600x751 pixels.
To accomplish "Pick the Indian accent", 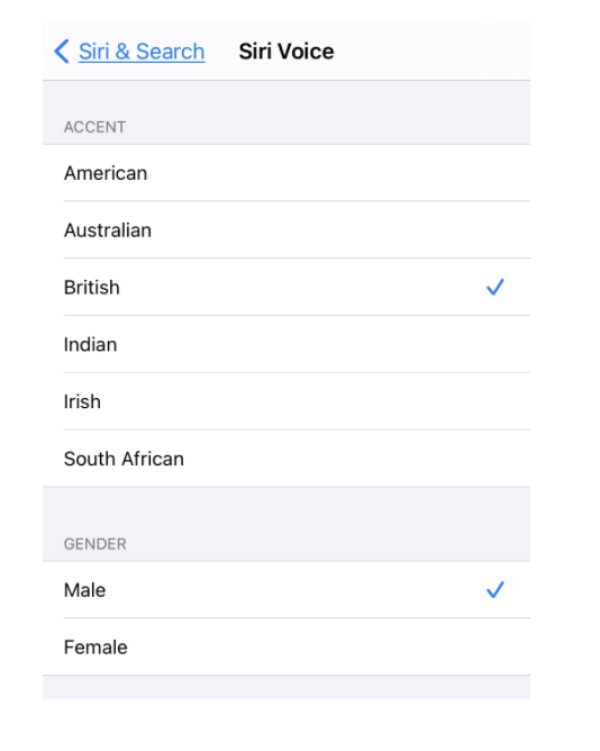I will click(286, 344).
